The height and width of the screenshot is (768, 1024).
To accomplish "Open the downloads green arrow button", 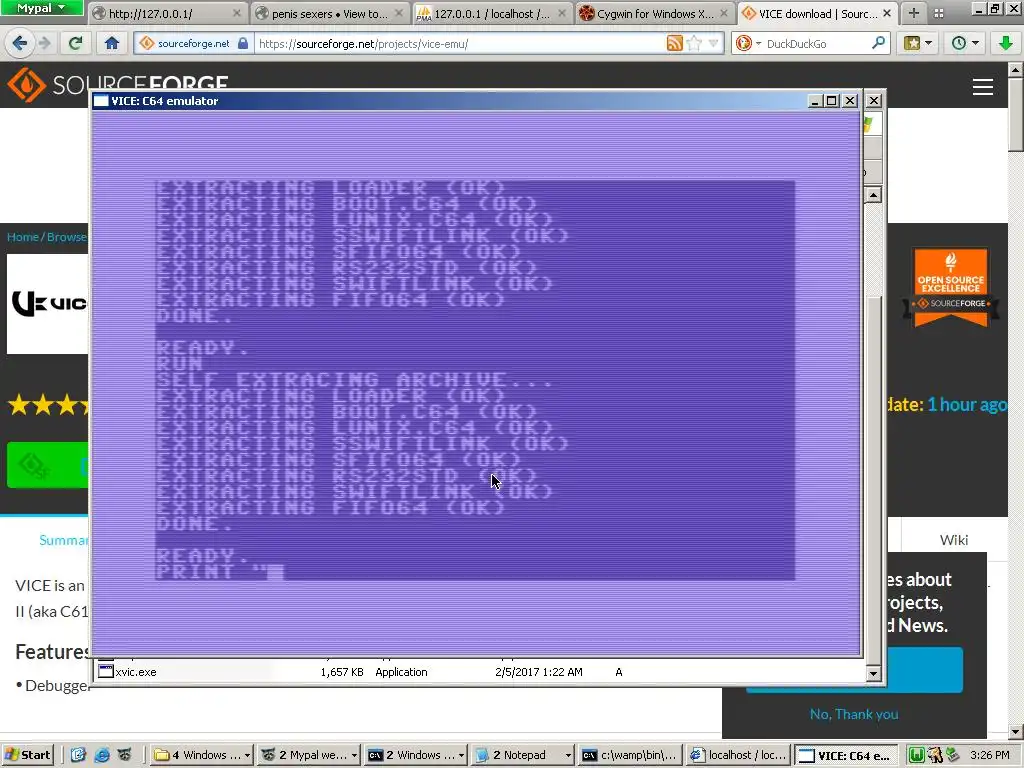I will coord(1006,44).
